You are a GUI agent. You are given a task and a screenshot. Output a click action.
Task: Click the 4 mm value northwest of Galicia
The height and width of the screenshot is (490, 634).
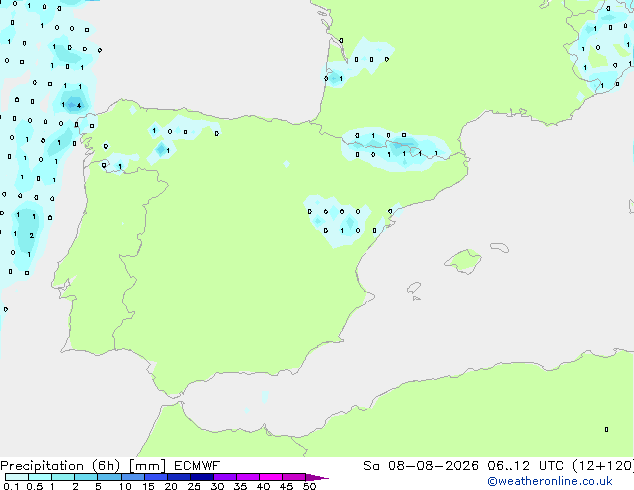79,106
